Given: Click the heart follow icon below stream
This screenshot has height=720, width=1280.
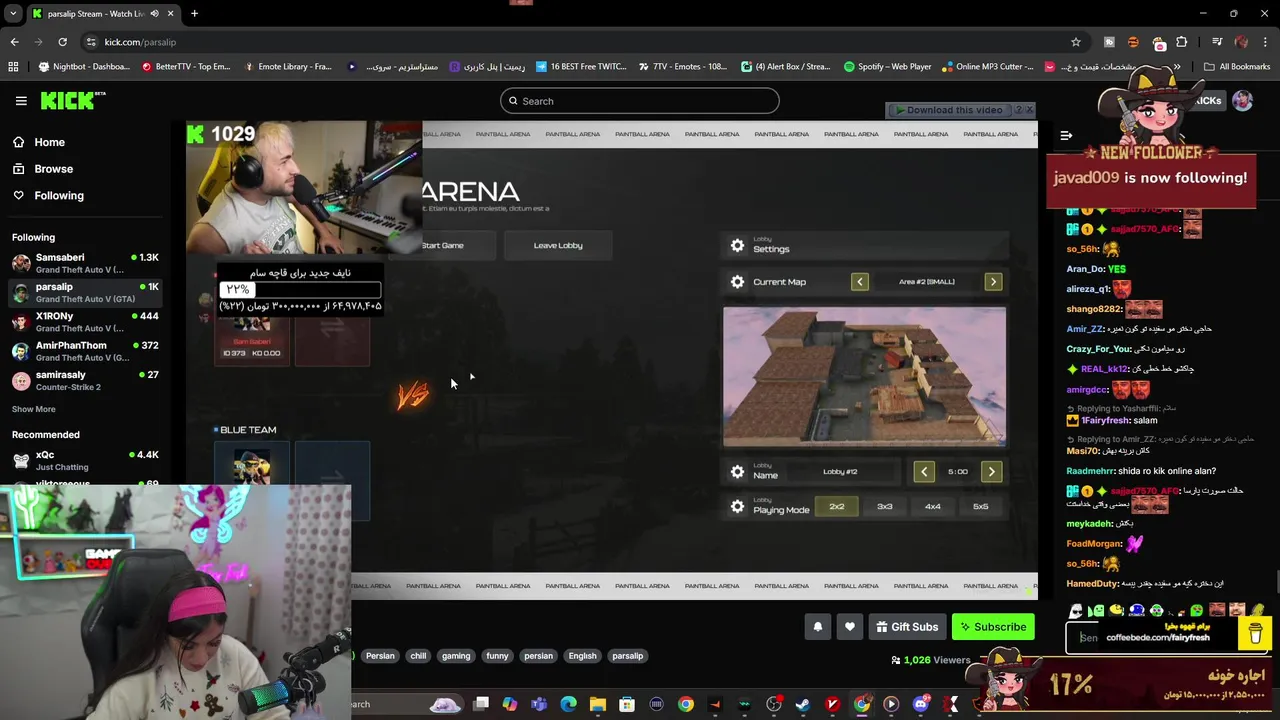Looking at the screenshot, I should tap(850, 627).
